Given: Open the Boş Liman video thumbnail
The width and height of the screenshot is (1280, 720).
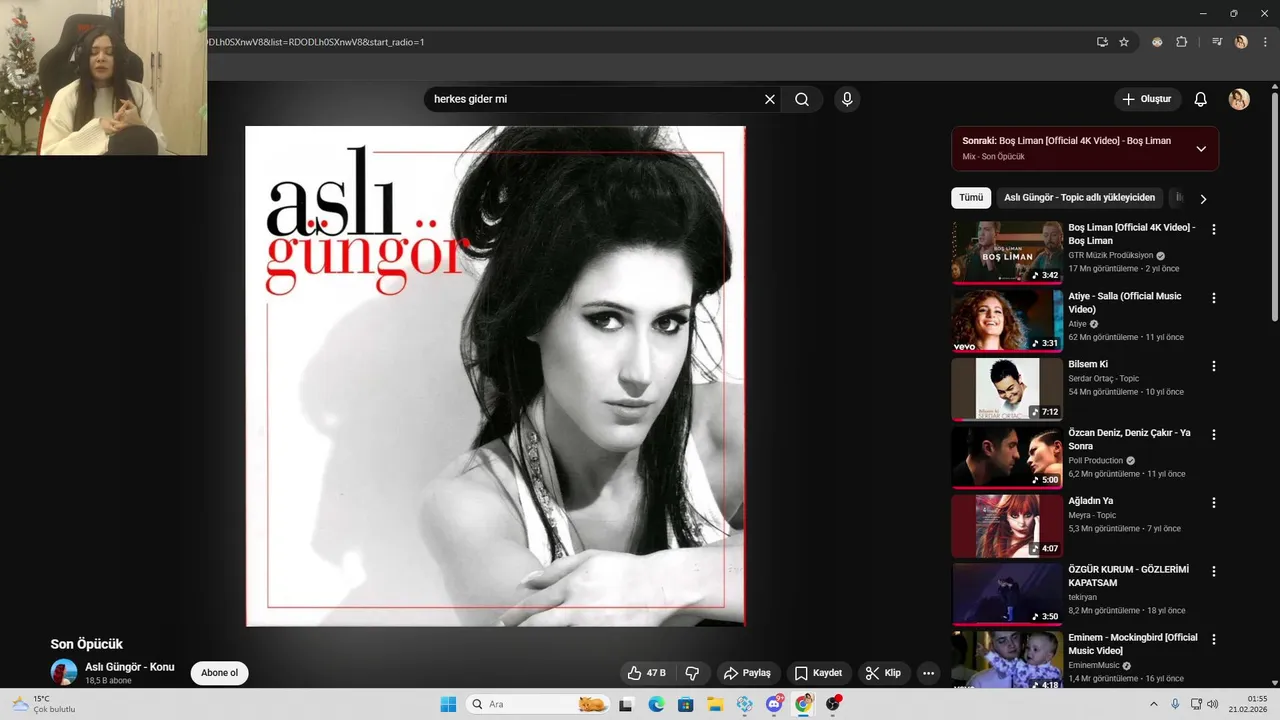Looking at the screenshot, I should [1007, 252].
